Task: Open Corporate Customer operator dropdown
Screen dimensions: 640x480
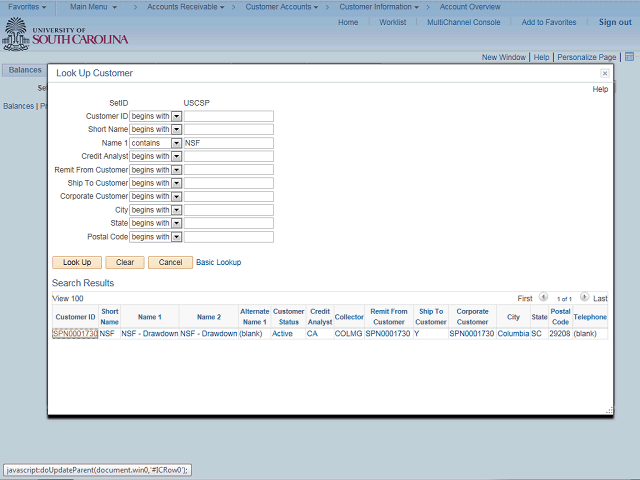Action: [x=176, y=196]
